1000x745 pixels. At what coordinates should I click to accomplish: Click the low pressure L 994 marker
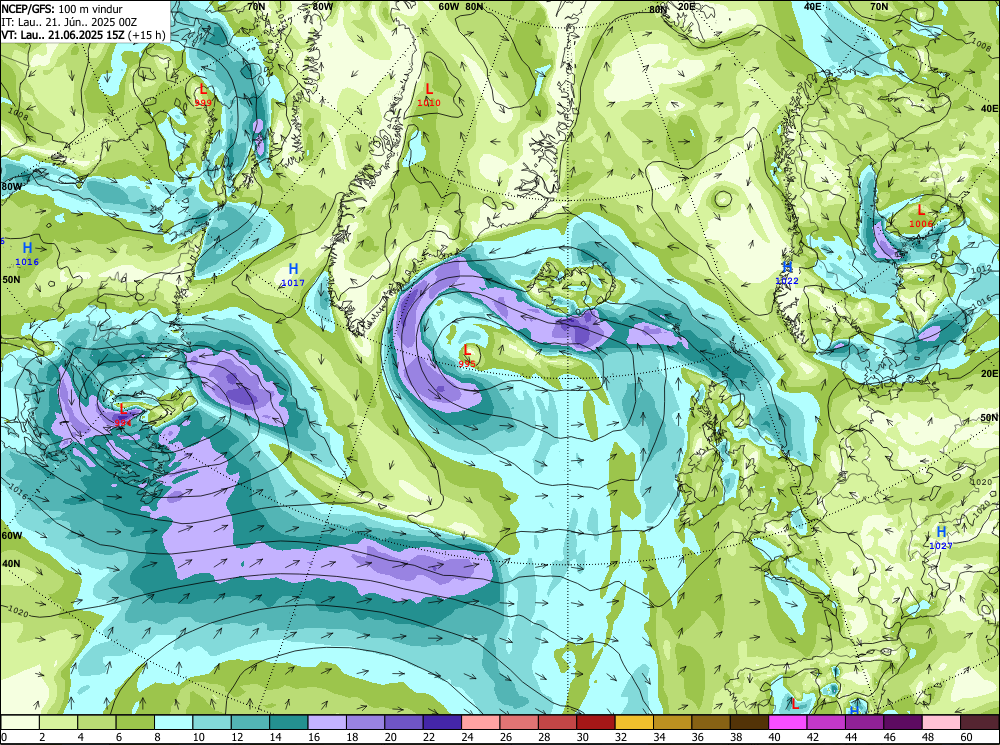click(122, 415)
